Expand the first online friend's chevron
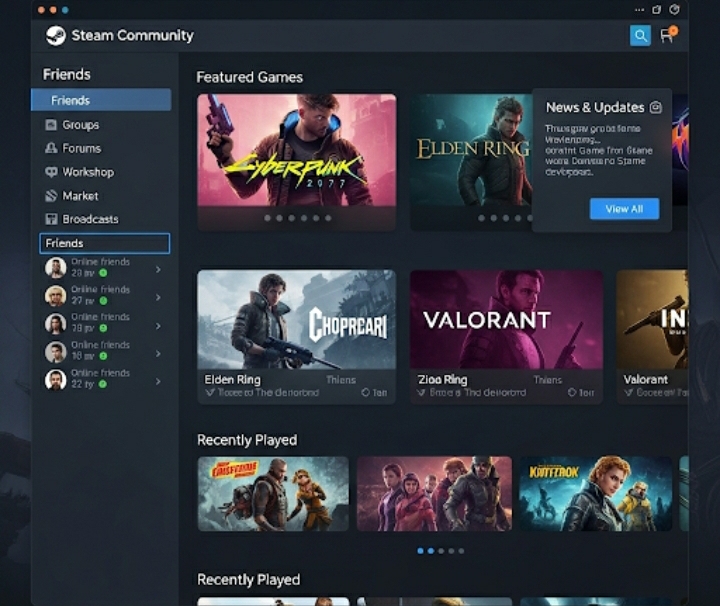 pos(158,269)
